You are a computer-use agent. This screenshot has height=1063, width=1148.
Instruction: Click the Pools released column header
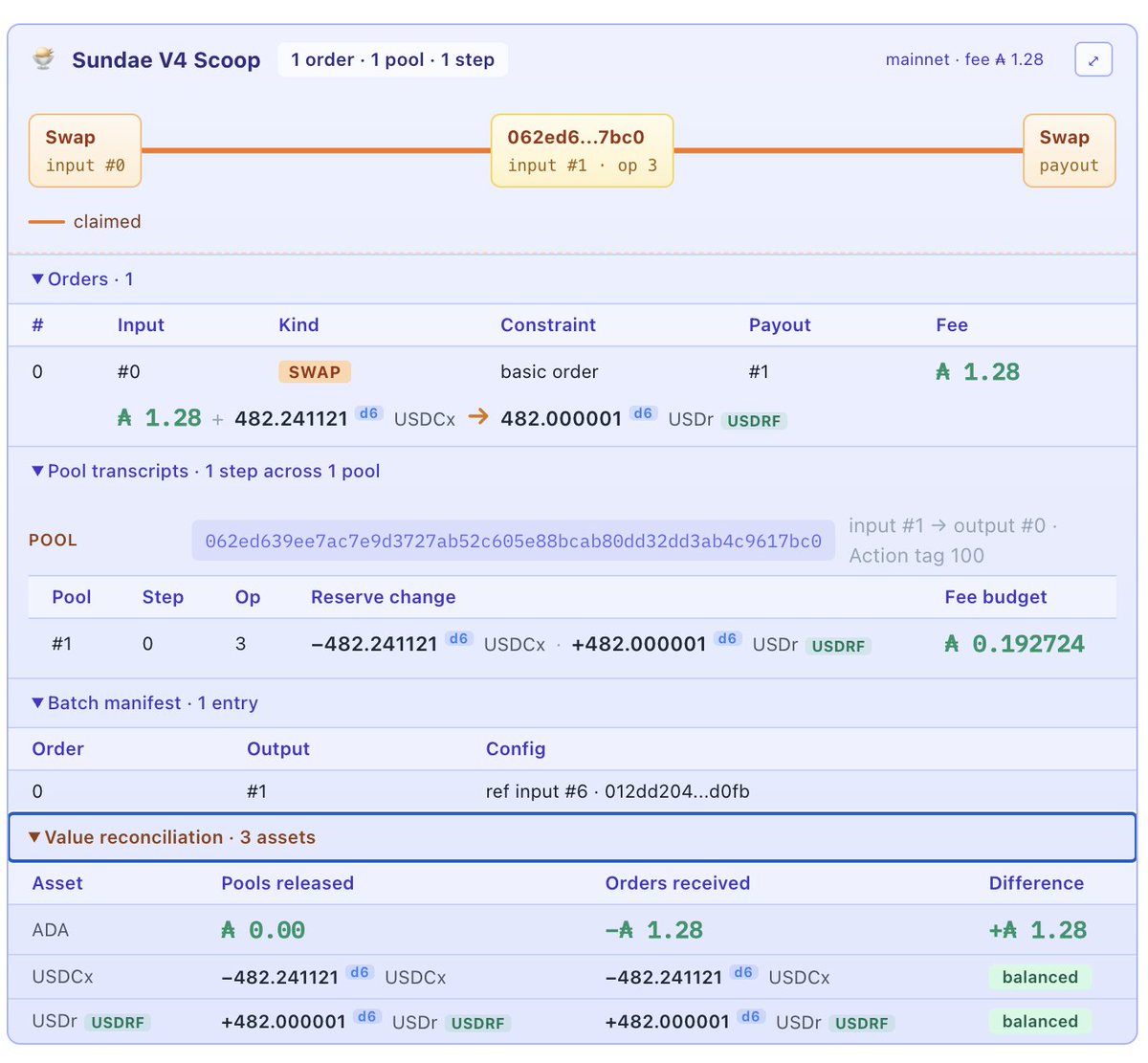click(288, 883)
